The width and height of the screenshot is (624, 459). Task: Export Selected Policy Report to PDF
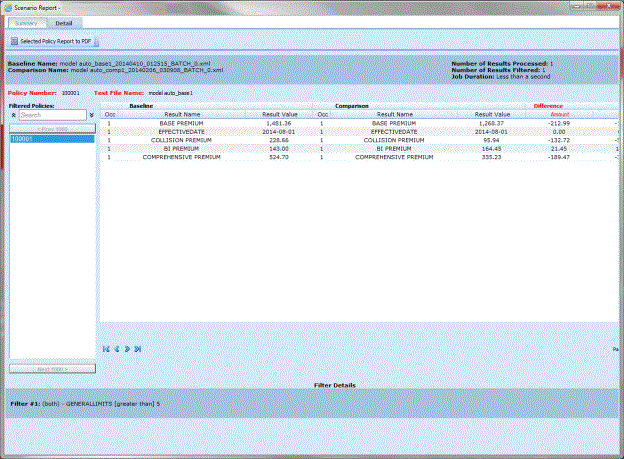[55, 41]
